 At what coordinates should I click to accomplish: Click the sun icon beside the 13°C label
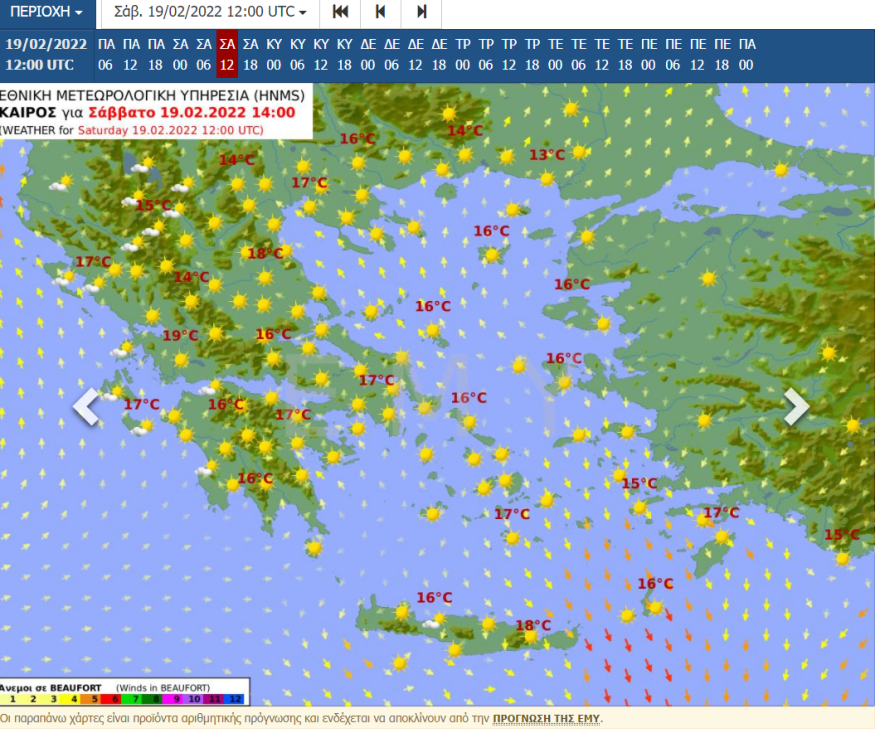click(x=579, y=152)
